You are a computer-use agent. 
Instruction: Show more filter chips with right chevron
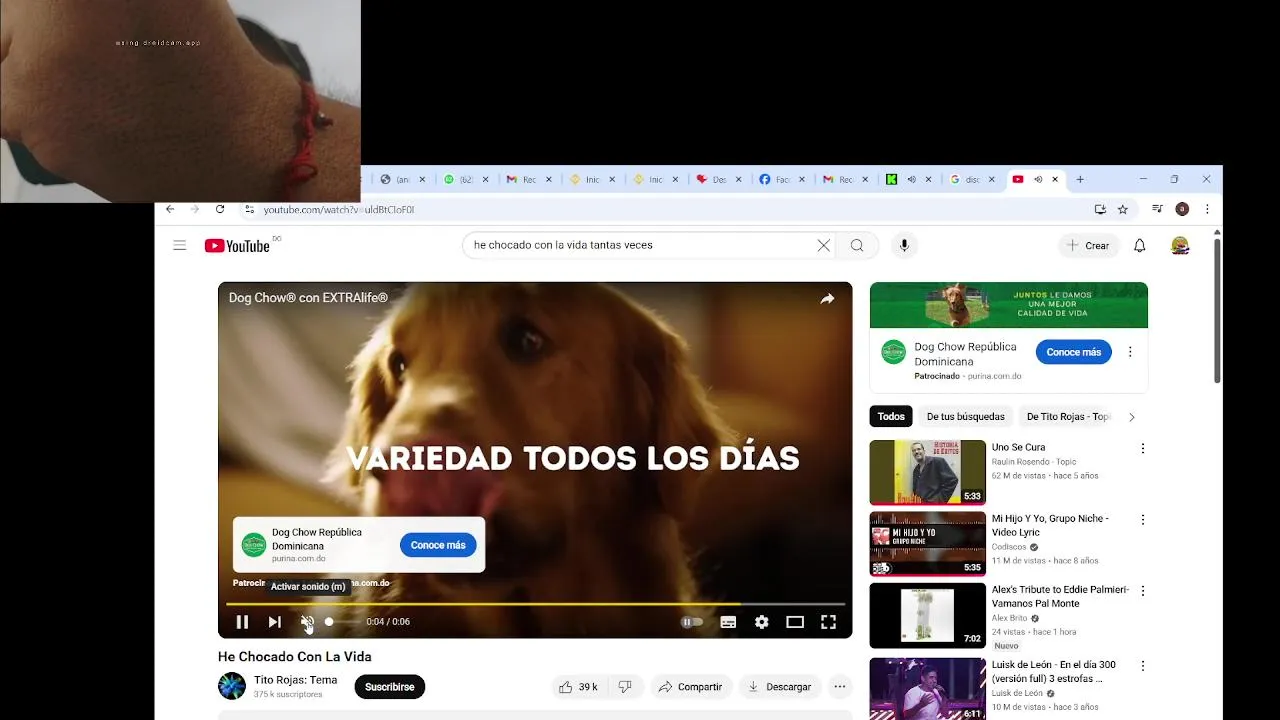(1131, 417)
